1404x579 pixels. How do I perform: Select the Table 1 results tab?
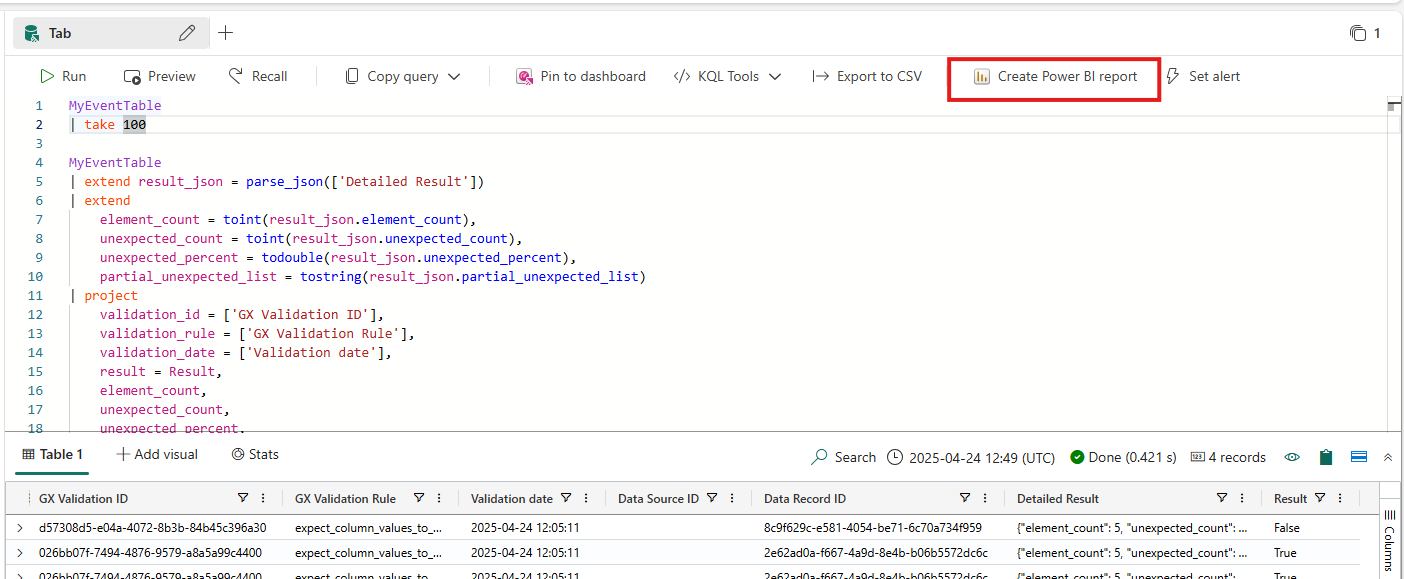pyautogui.click(x=53, y=454)
